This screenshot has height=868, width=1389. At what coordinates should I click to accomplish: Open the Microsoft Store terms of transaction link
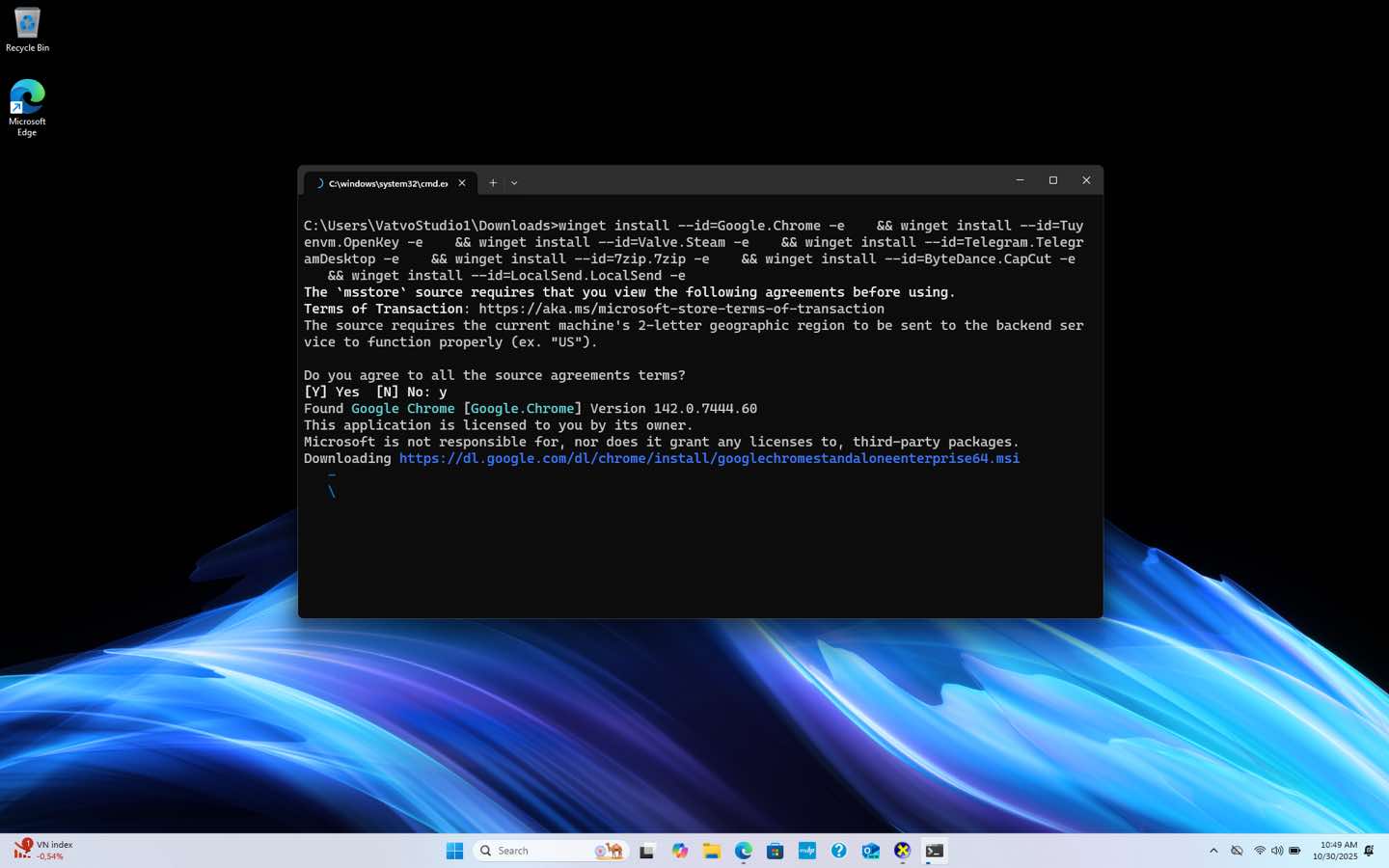click(x=681, y=309)
